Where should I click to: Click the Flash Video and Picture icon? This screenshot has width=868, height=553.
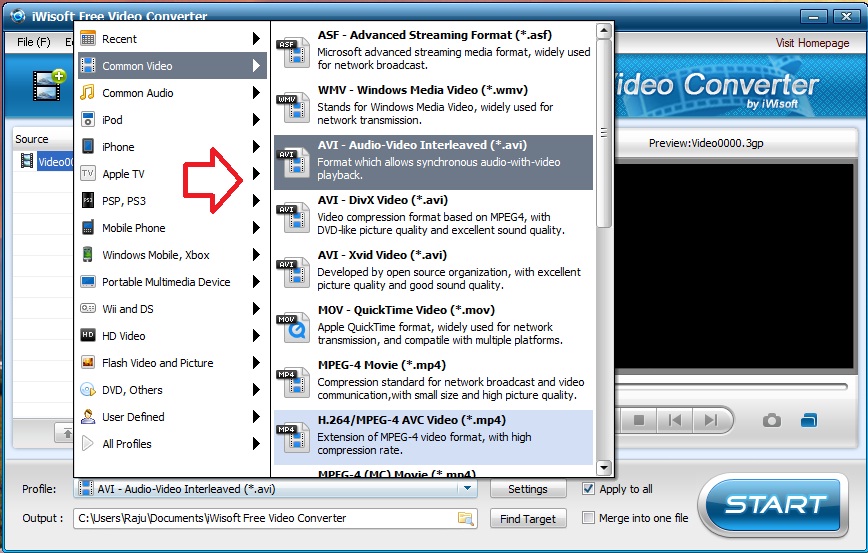tap(87, 363)
